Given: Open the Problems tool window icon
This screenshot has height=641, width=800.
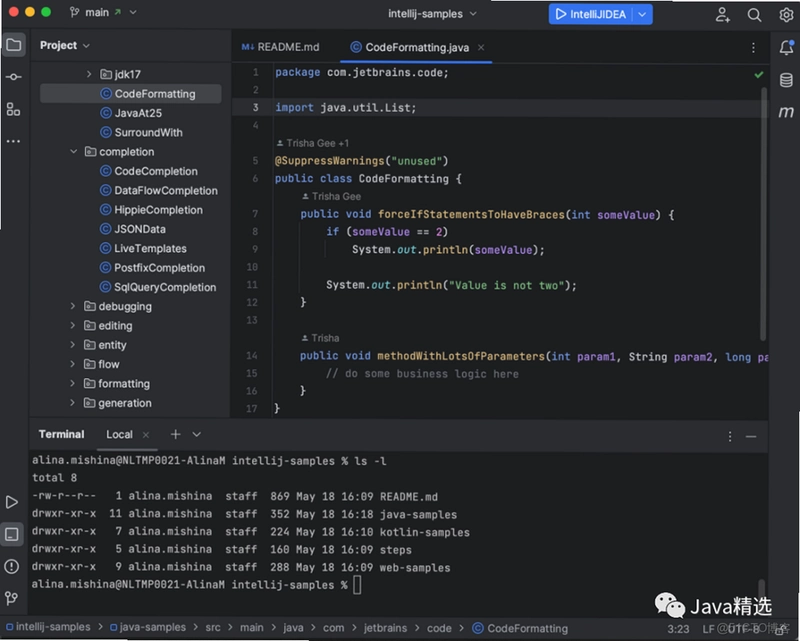Looking at the screenshot, I should 12,566.
